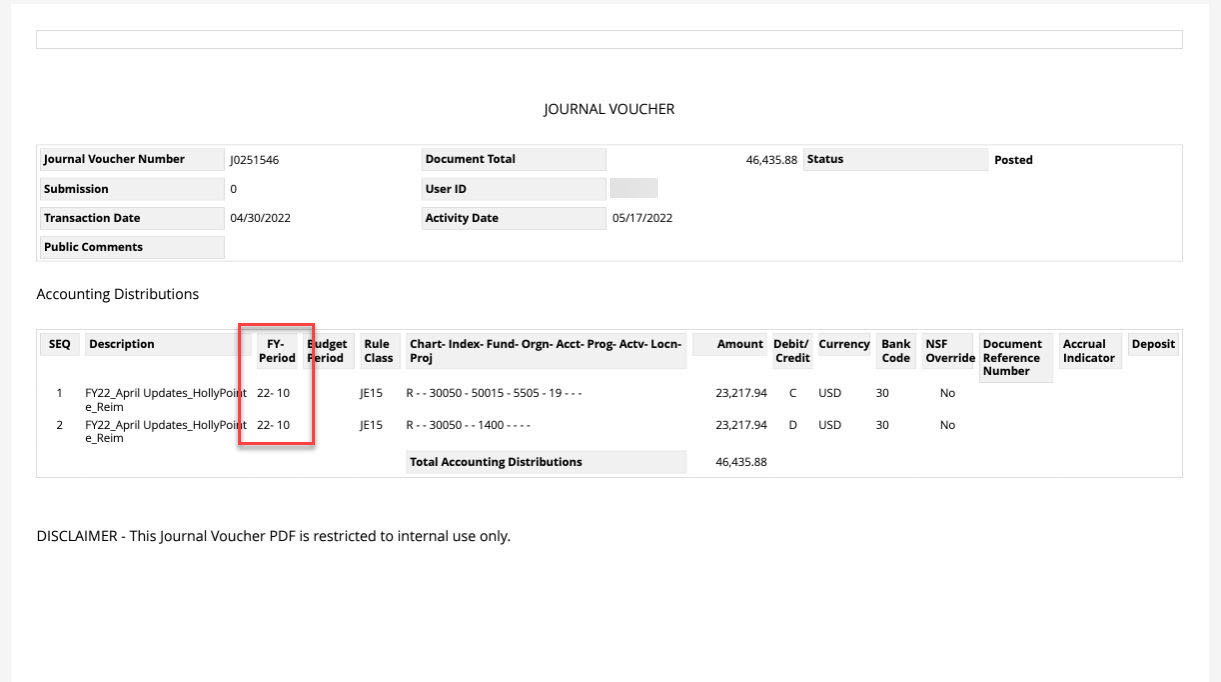
Task: Click the FY-Period column header
Action: (276, 351)
